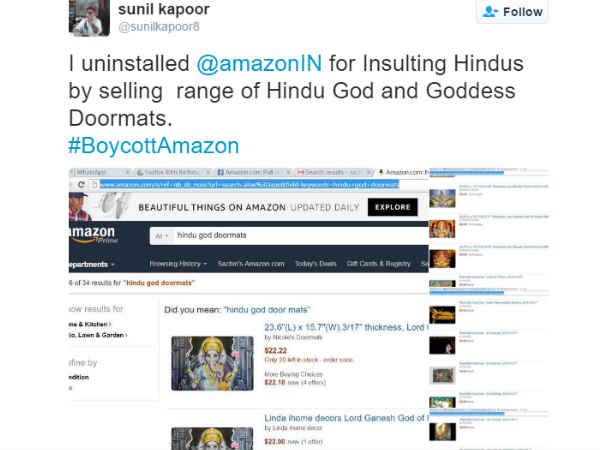This screenshot has height=450, width=600.
Task: Click the Amazon Prime logo
Action: pyautogui.click(x=93, y=234)
